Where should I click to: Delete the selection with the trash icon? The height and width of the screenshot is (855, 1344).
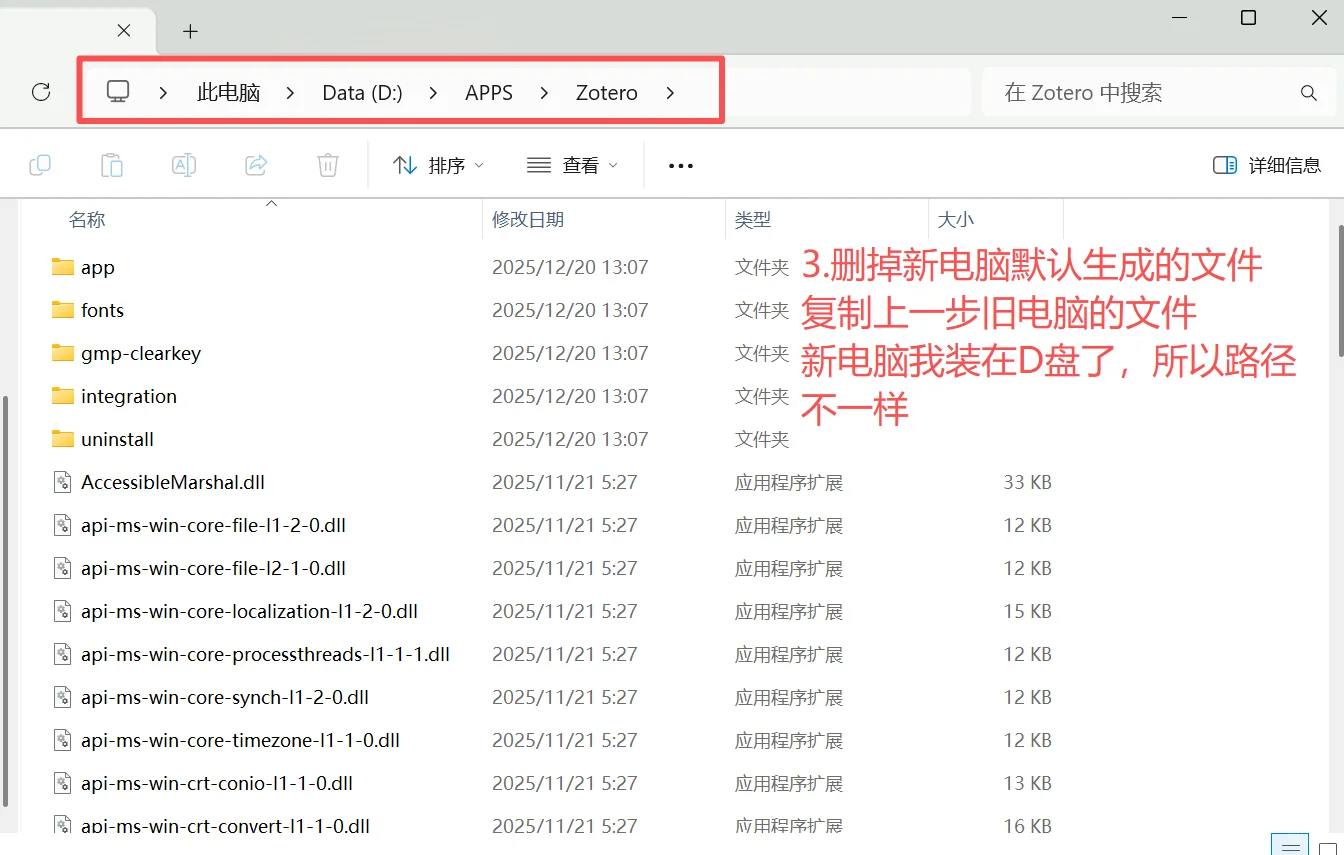(x=327, y=164)
